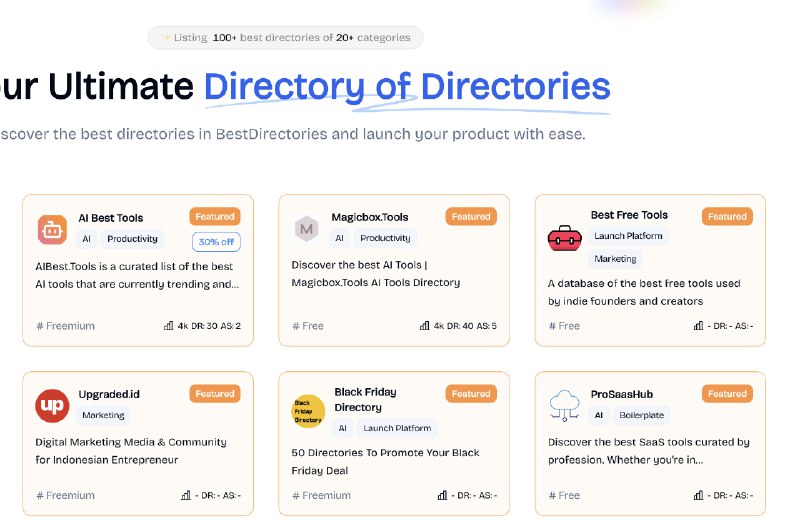
Task: Select the AI tag on Magicbox.Tools card
Action: (339, 238)
